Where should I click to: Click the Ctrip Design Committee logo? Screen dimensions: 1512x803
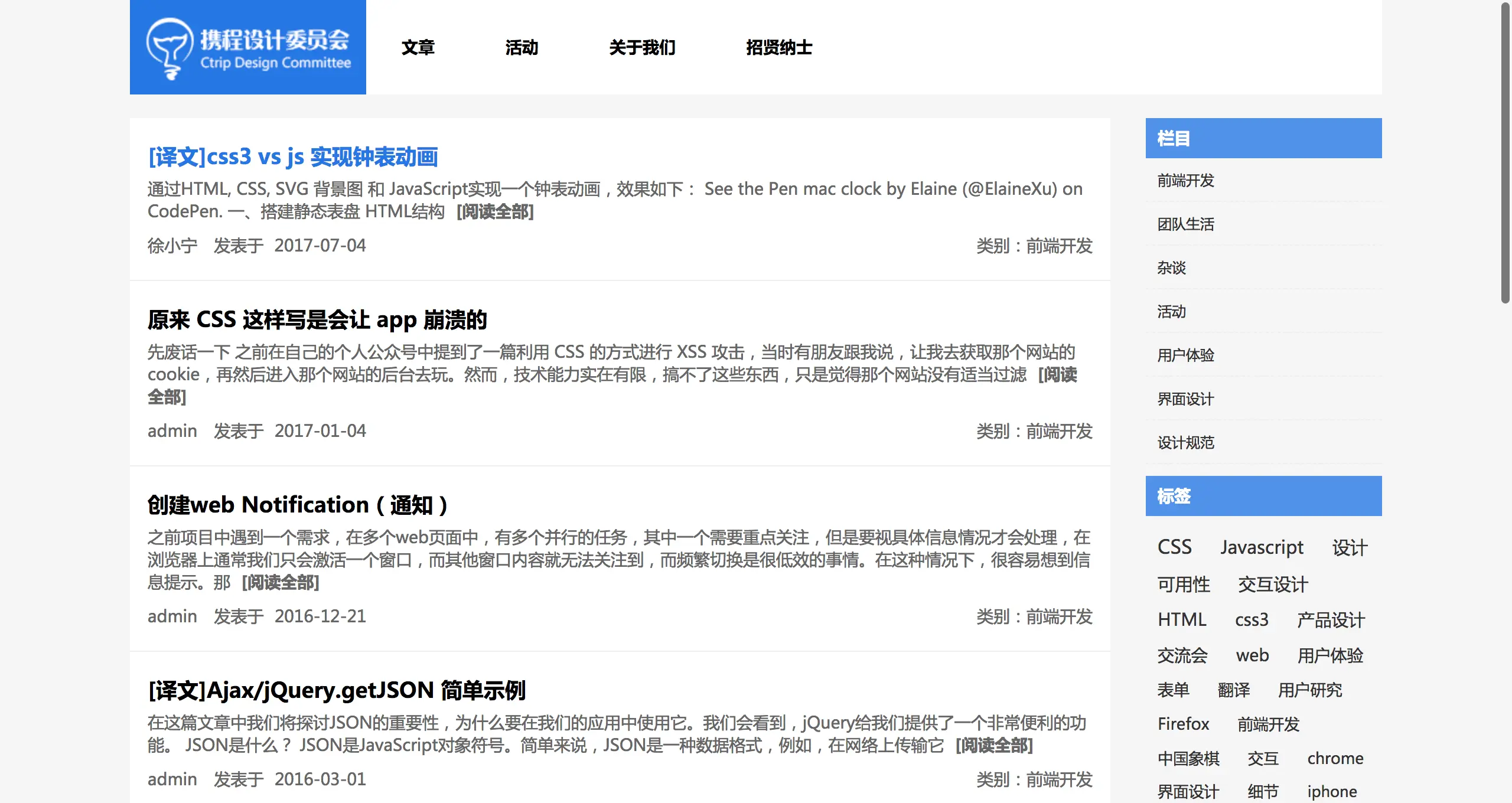[248, 47]
